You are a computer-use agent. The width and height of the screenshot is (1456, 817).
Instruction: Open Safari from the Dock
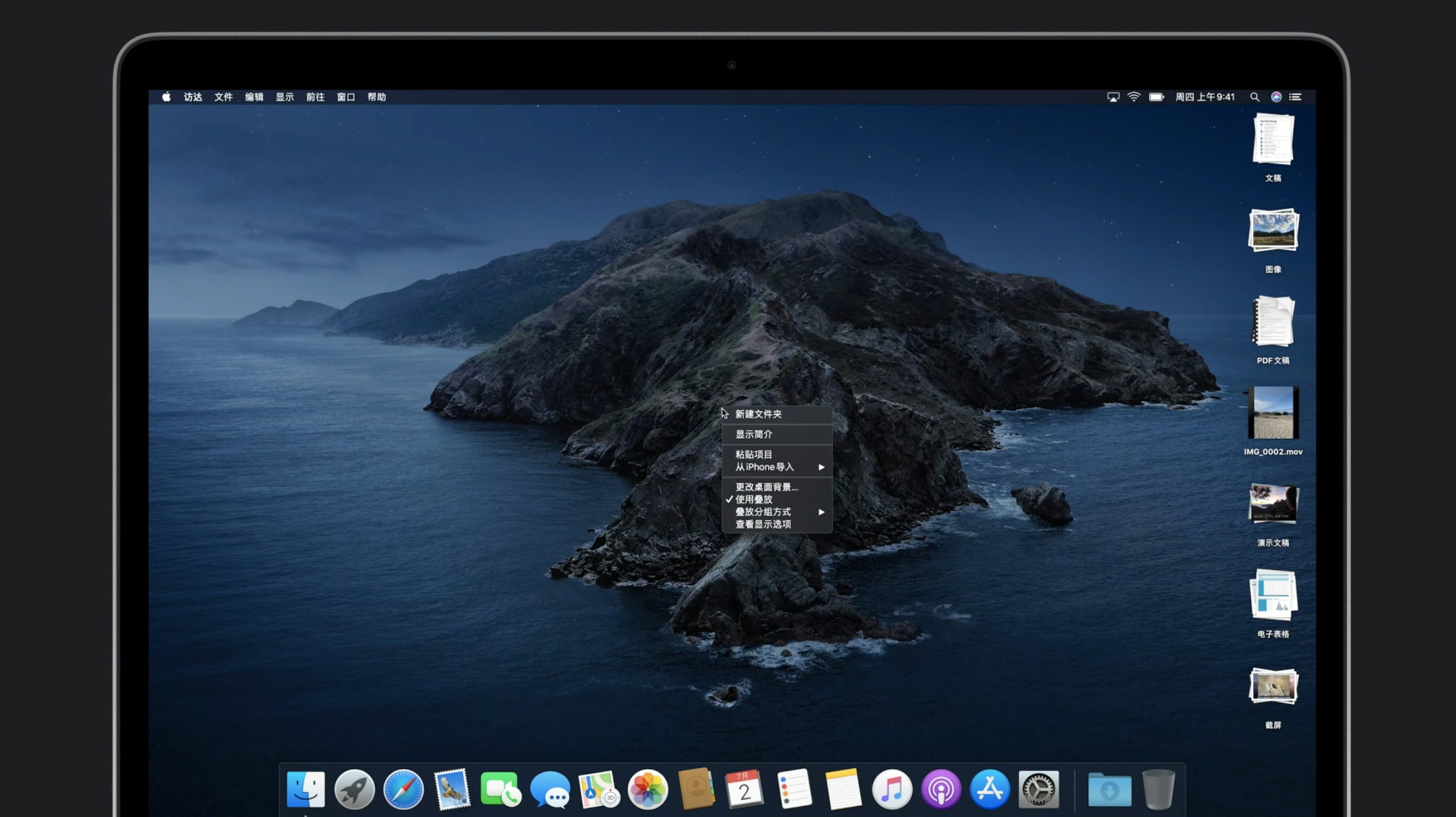(403, 789)
